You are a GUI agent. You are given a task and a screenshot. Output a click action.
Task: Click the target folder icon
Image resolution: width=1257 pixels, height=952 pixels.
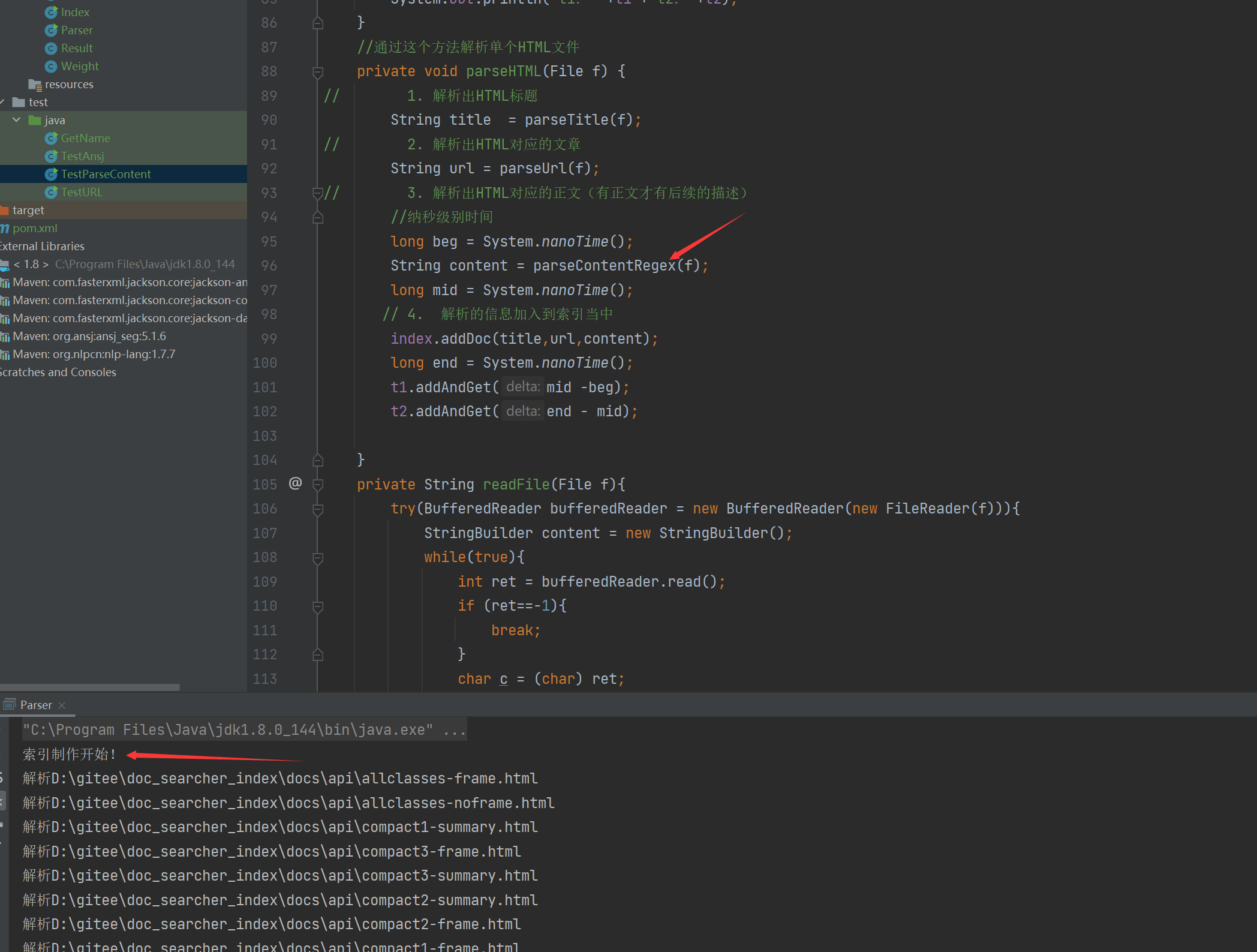(x=5, y=210)
